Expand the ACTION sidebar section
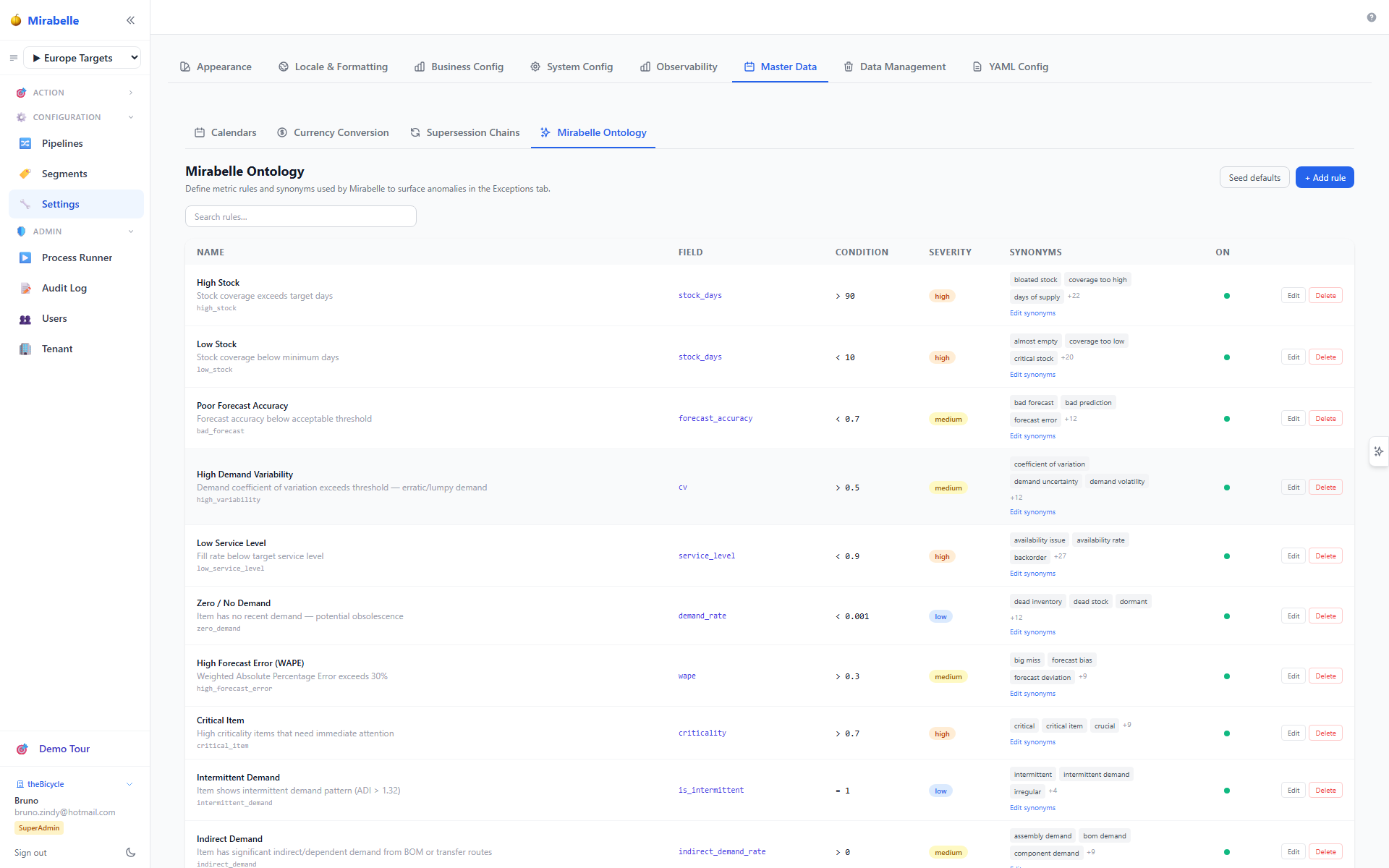The width and height of the screenshot is (1389, 868). coord(75,93)
